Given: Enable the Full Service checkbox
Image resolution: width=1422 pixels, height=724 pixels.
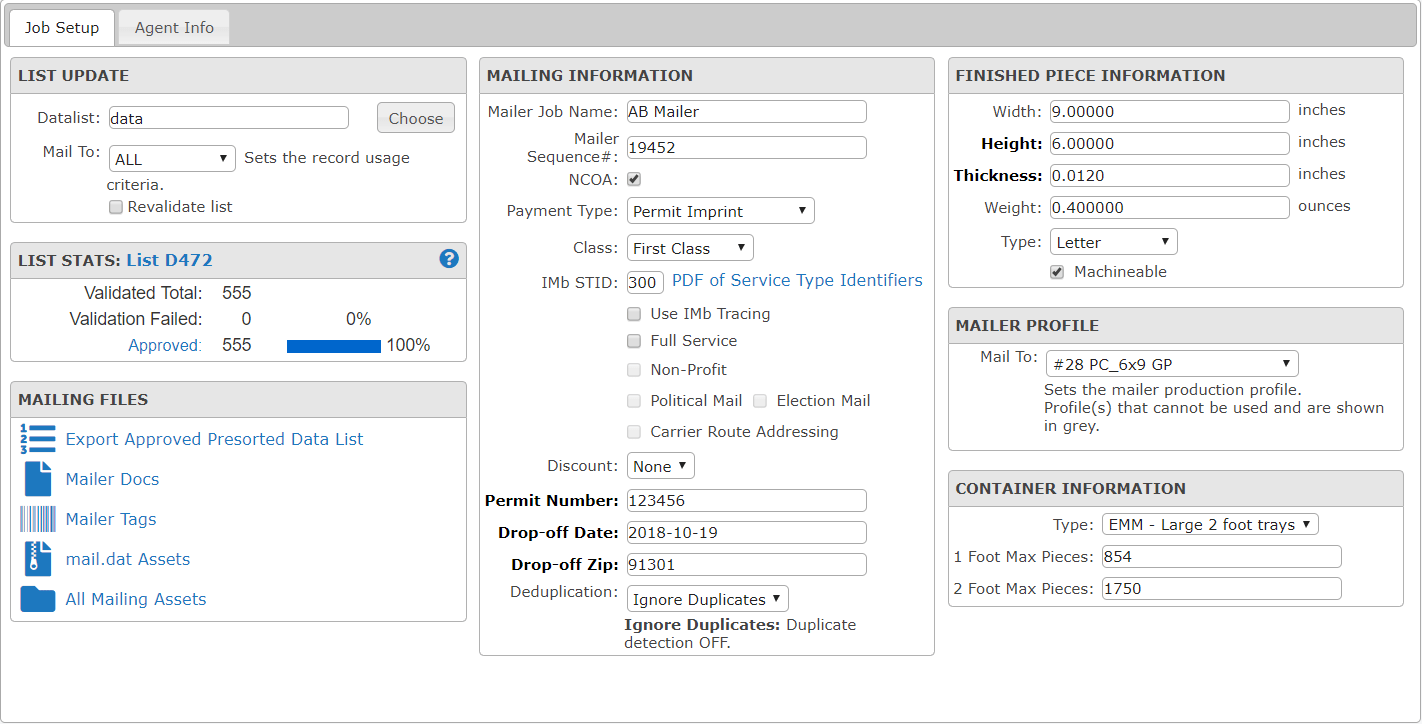Looking at the screenshot, I should [634, 341].
